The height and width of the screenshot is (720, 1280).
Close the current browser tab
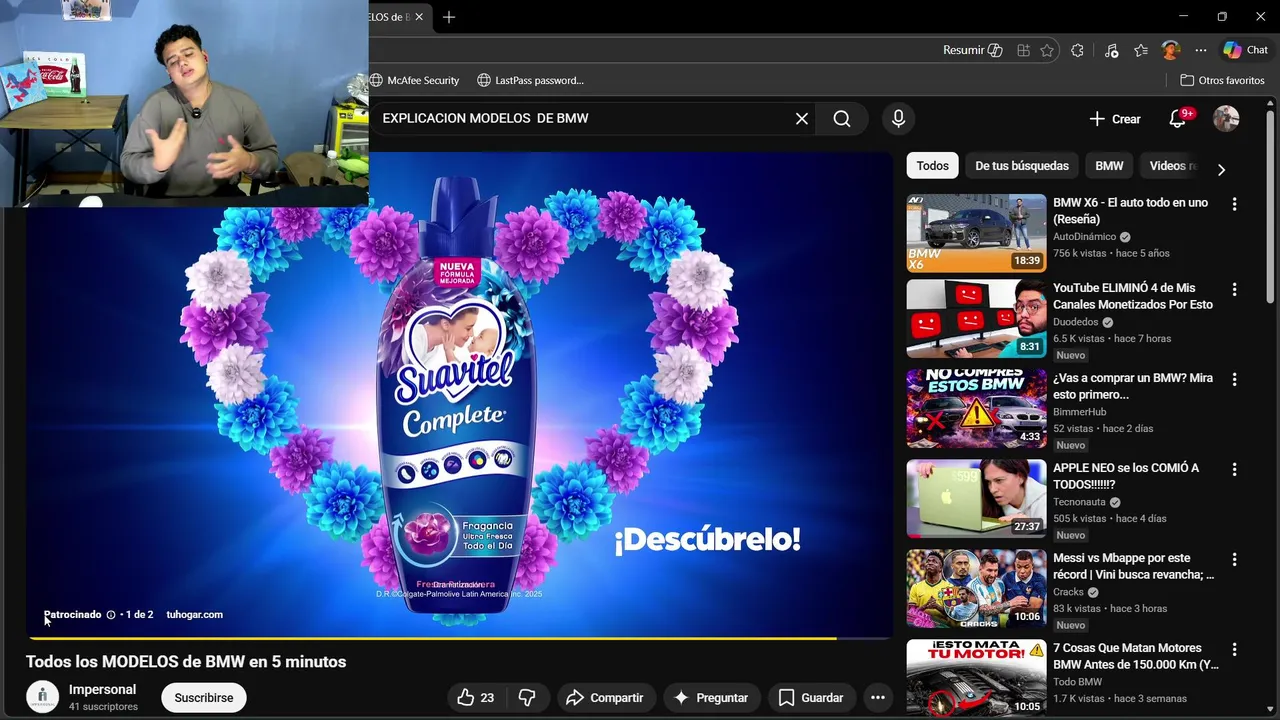[x=419, y=17]
